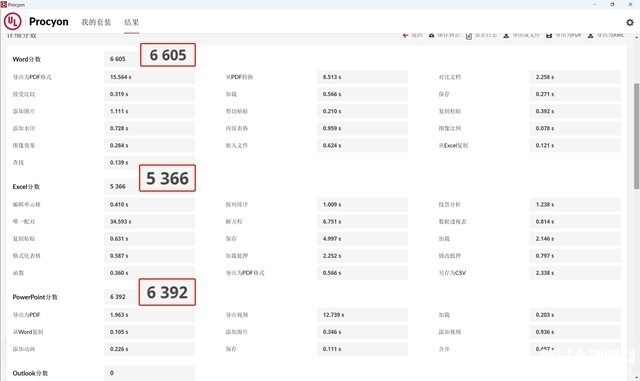Click the small 5 366 Excel score field
This screenshot has height=381, width=640.
(x=122, y=186)
